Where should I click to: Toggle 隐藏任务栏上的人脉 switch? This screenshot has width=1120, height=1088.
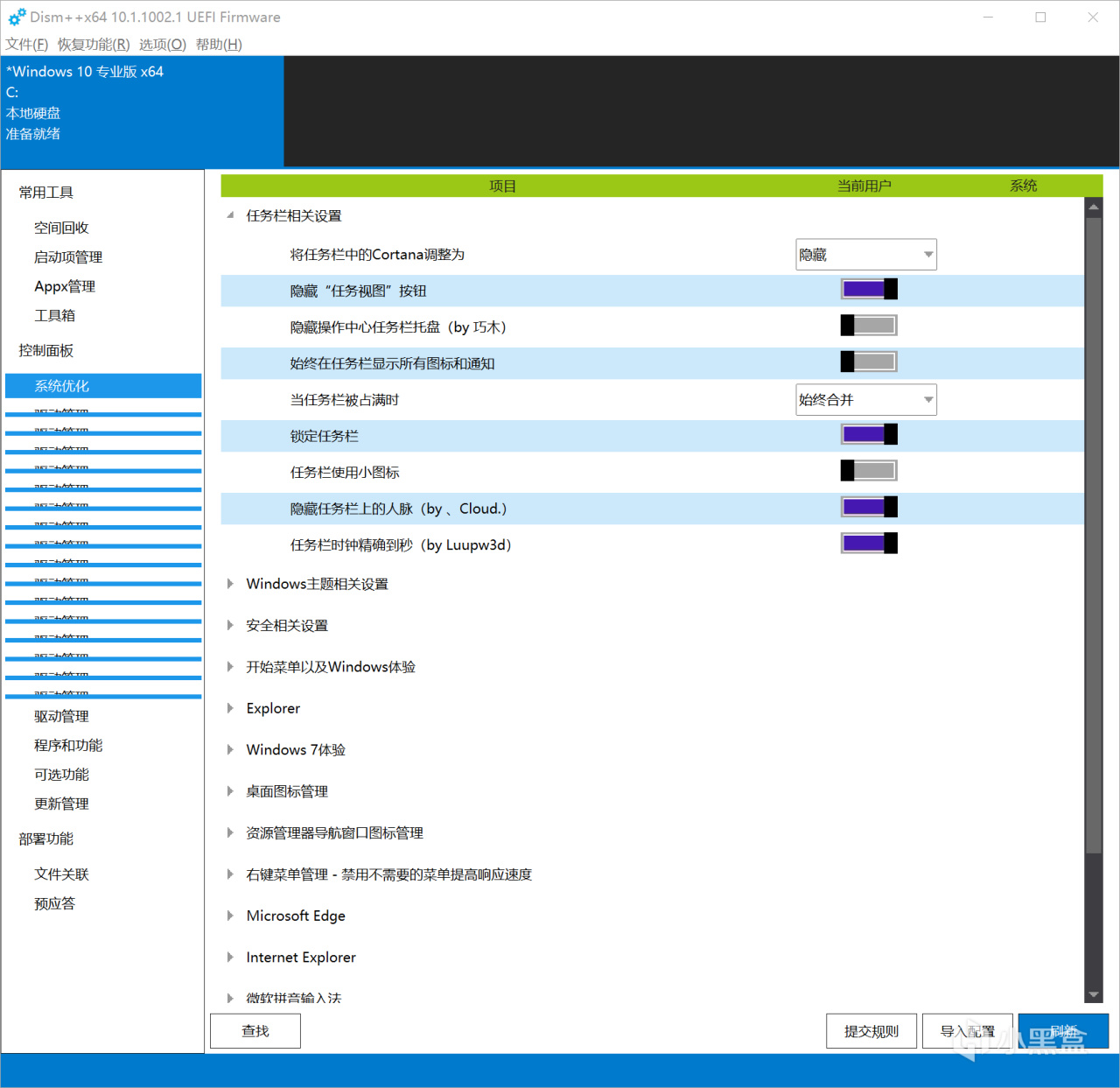869,508
